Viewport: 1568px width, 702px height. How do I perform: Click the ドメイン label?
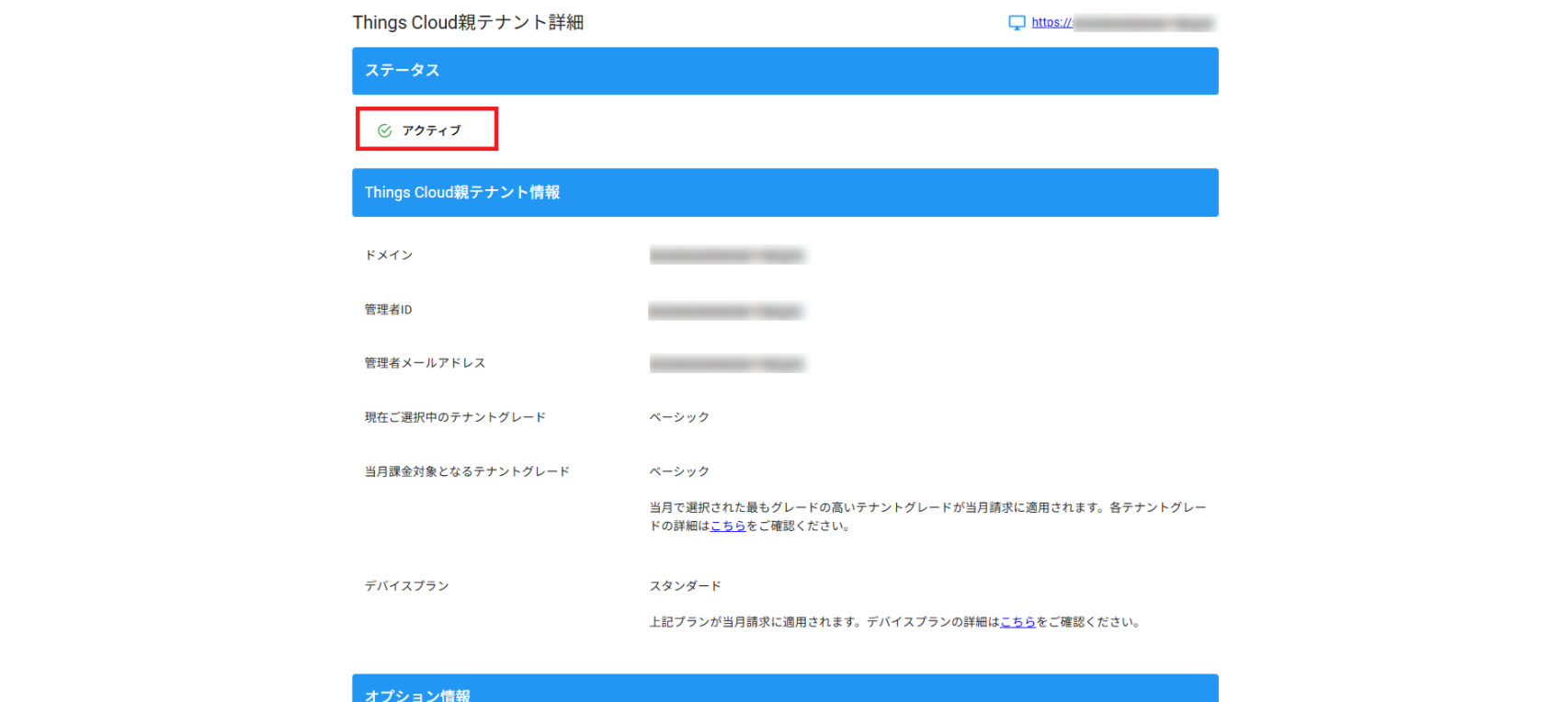pyautogui.click(x=389, y=255)
